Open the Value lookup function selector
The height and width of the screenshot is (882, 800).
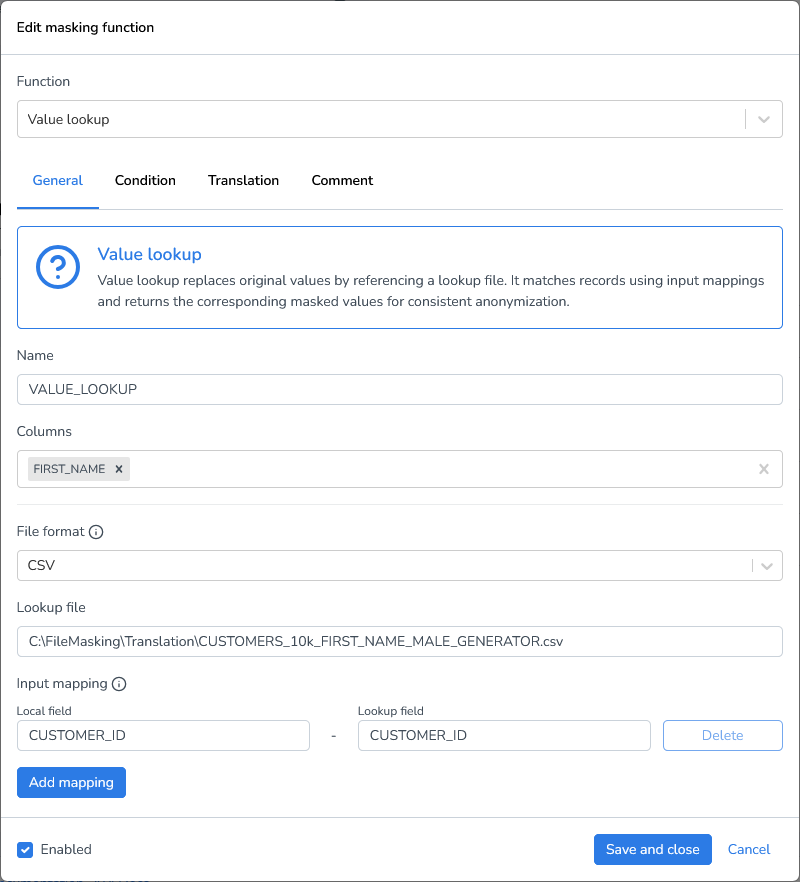[380, 119]
